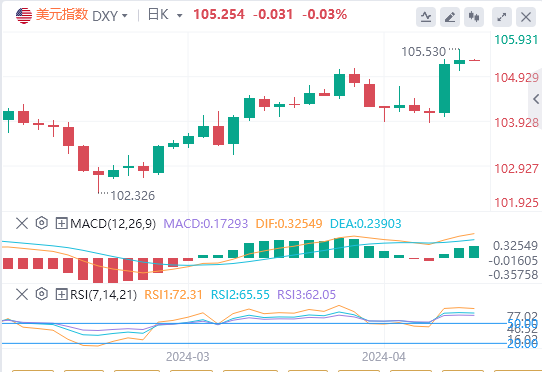Collapse side panel with the left chevron
Screen dimensions: 542x372
[x=536, y=99]
